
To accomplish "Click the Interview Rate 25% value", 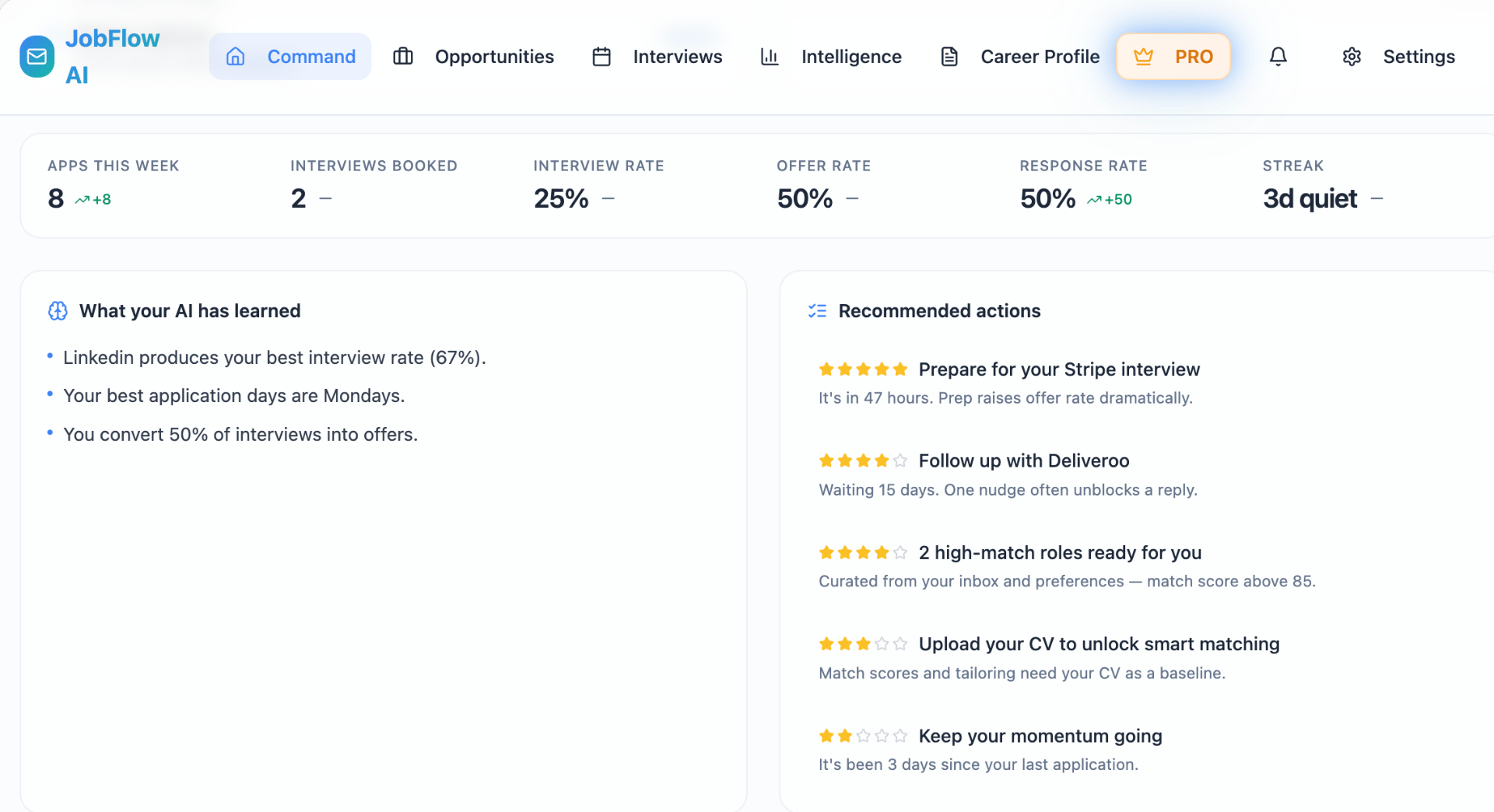I will [561, 199].
